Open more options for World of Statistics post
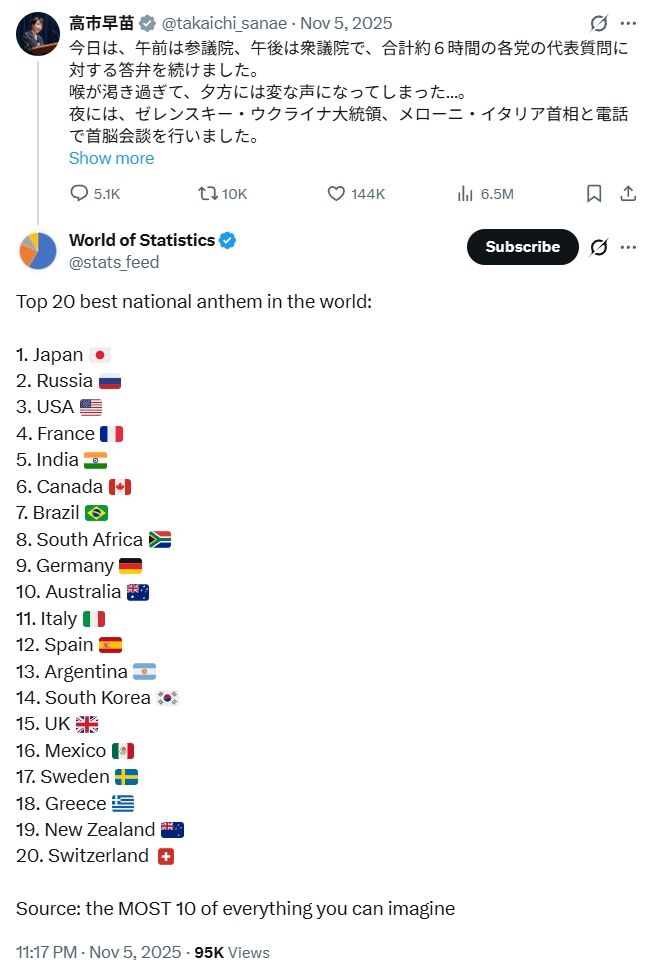Viewport: 648px width, 973px height. 628,247
